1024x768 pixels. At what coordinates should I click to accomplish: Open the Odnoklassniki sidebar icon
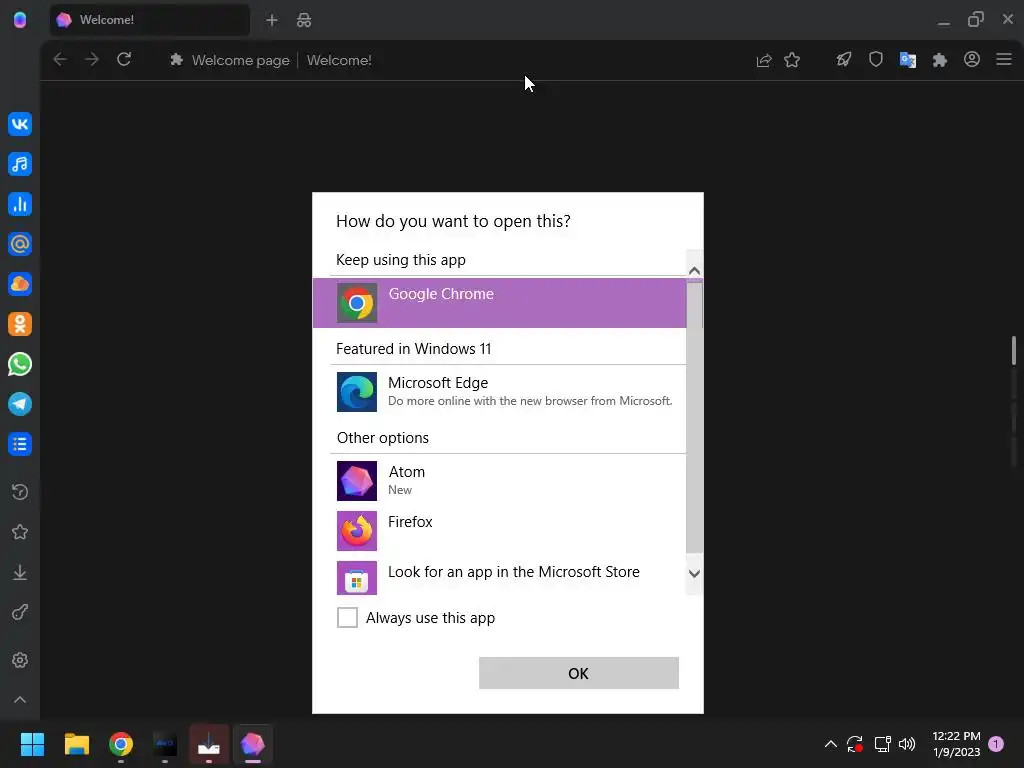20,324
